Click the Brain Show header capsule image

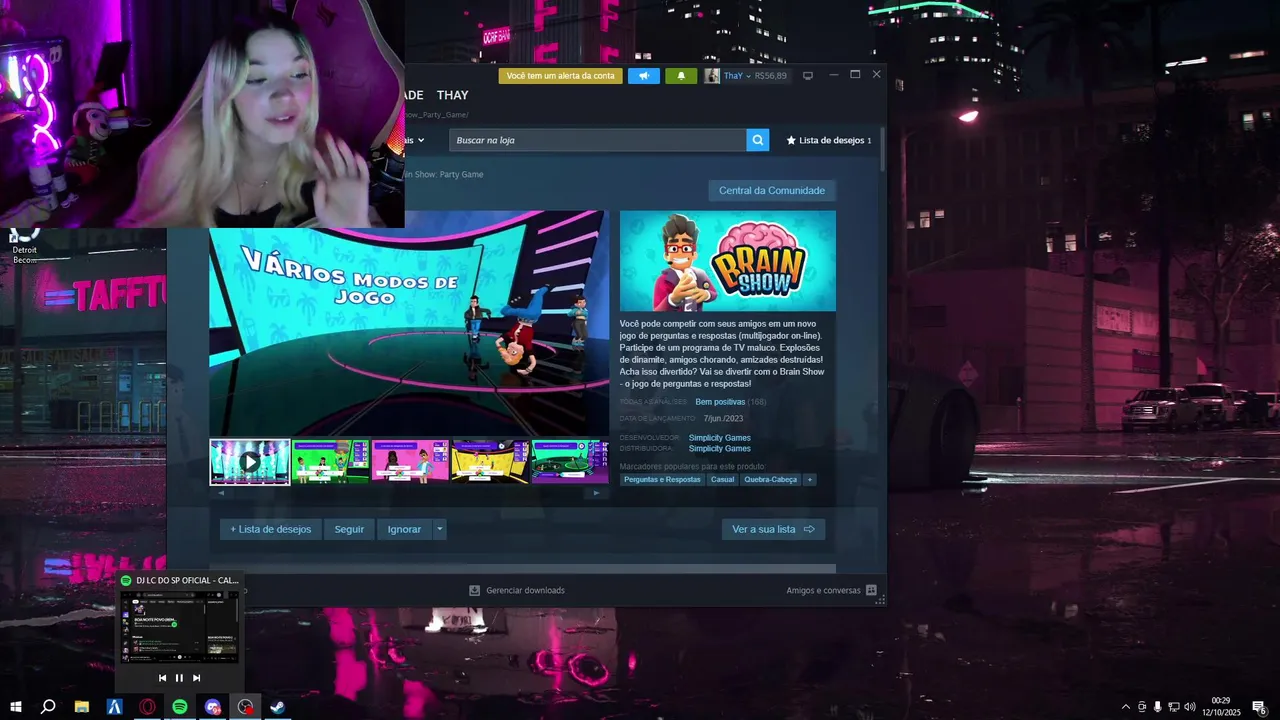coord(728,261)
